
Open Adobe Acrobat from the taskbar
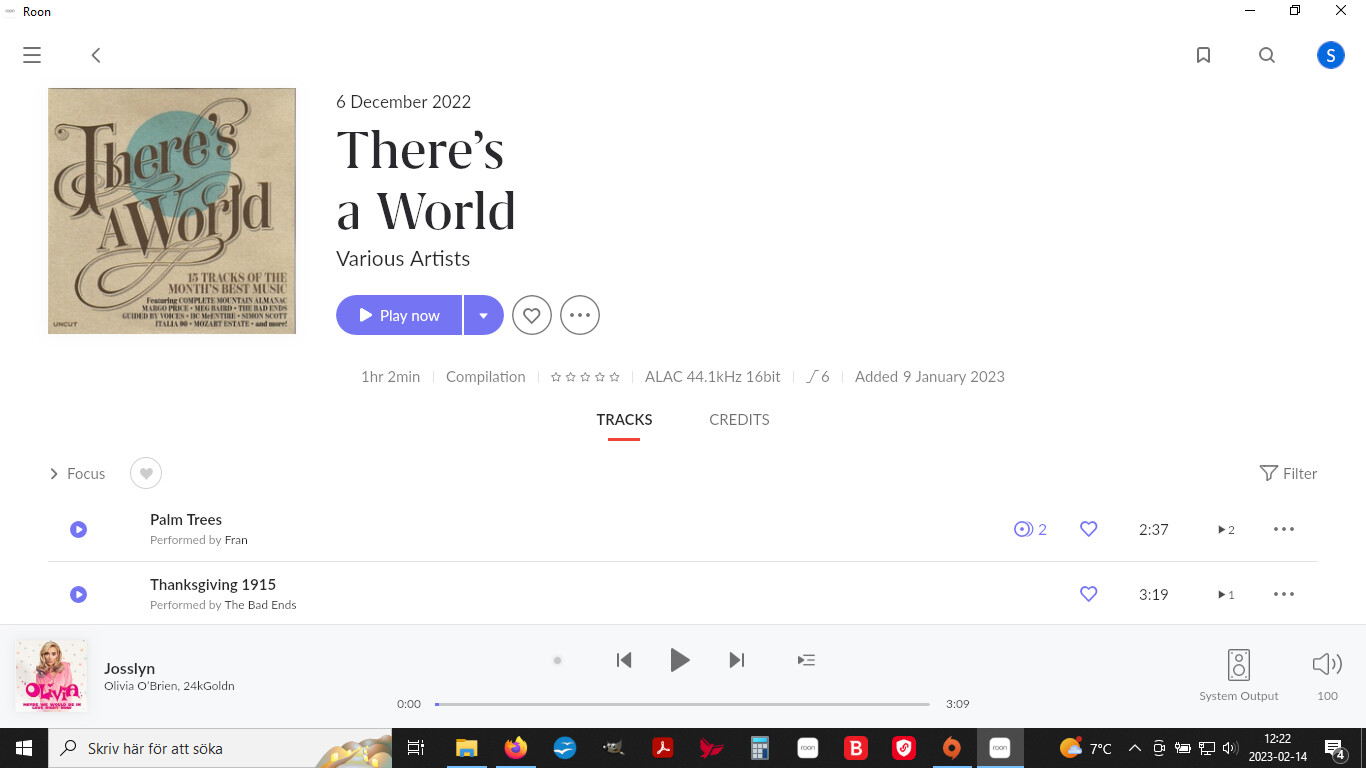tap(661, 747)
